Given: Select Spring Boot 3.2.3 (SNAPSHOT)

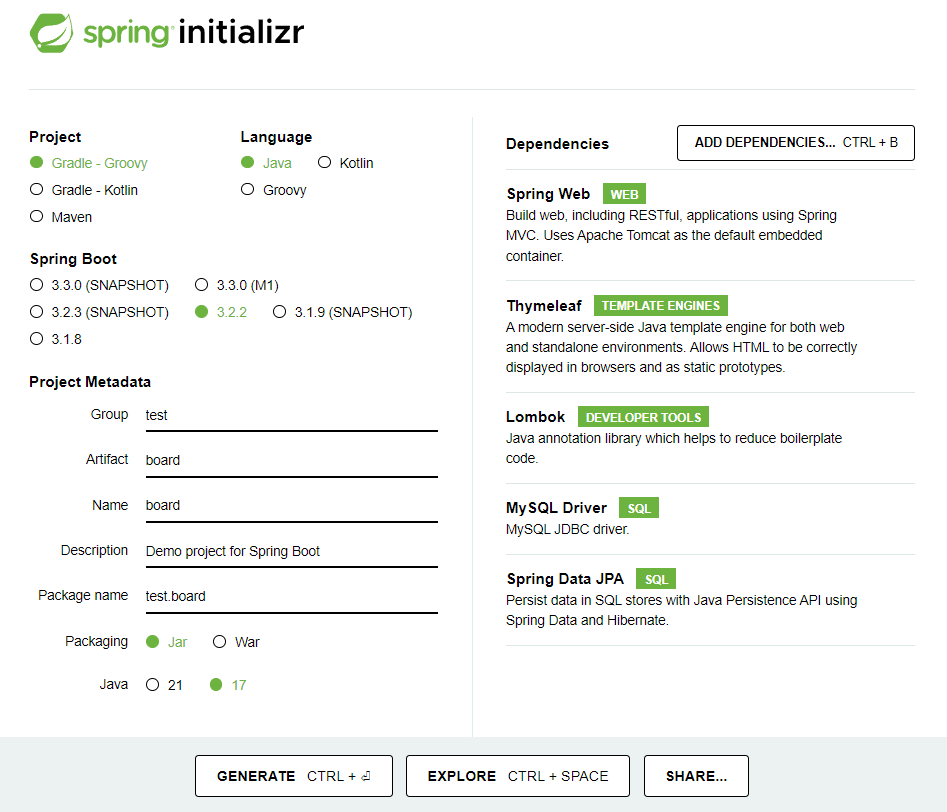Looking at the screenshot, I should coord(100,312).
